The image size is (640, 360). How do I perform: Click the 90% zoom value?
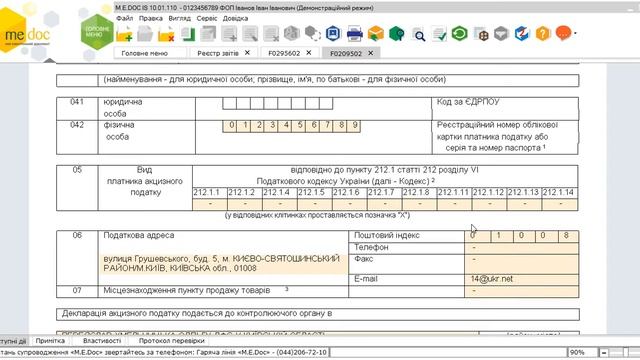click(x=577, y=352)
